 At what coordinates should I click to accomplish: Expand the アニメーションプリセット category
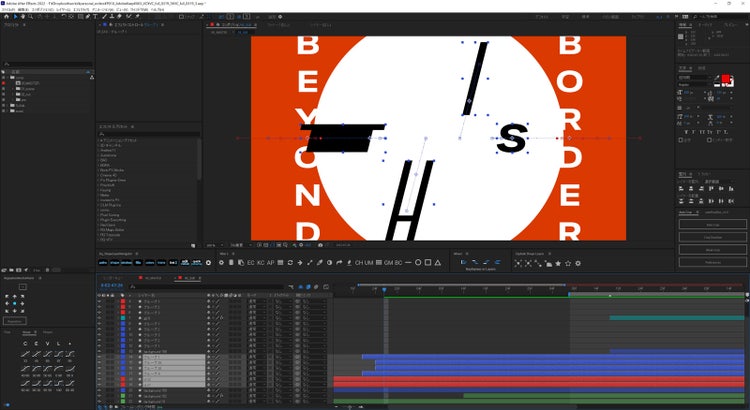pyautogui.click(x=98, y=140)
